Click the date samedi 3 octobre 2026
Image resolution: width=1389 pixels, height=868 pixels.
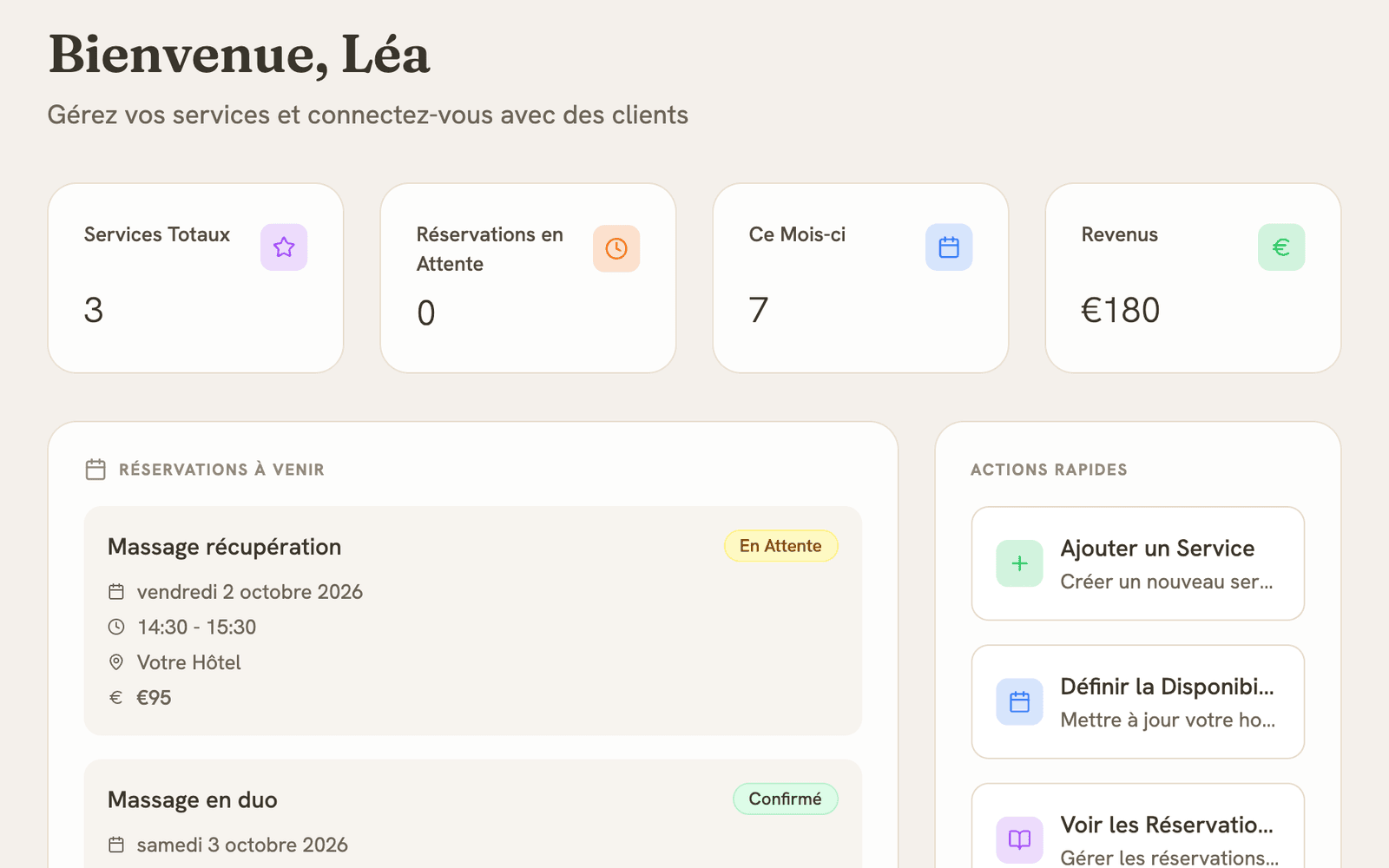coord(242,845)
